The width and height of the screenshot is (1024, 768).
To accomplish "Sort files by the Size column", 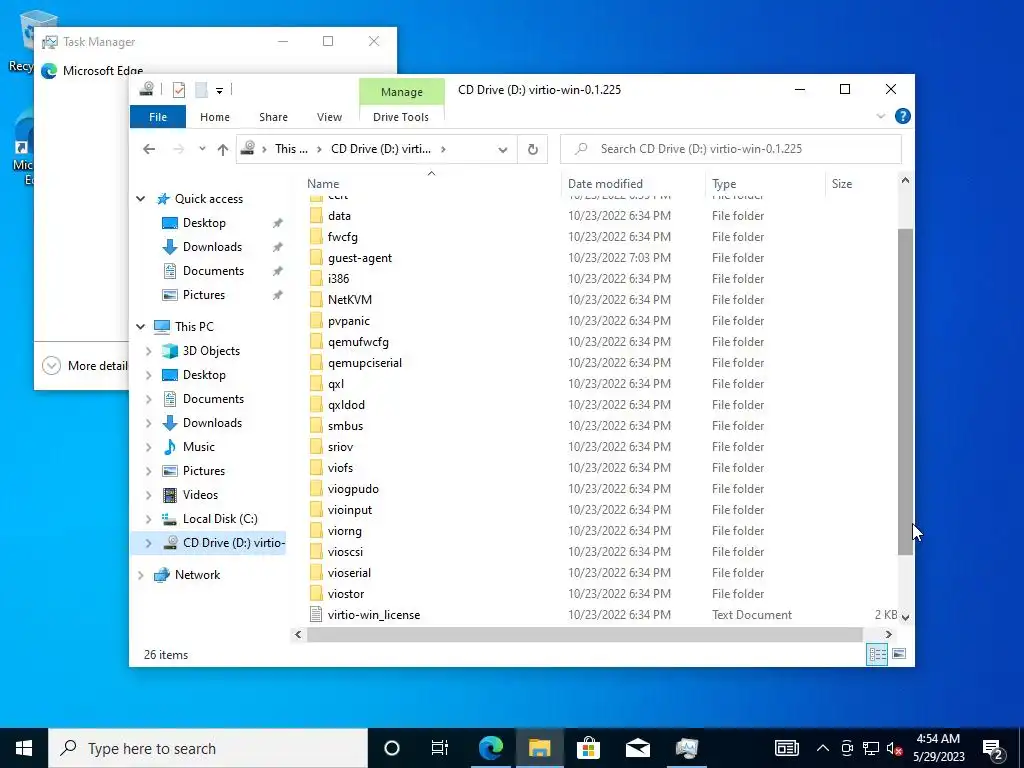I will pyautogui.click(x=842, y=184).
